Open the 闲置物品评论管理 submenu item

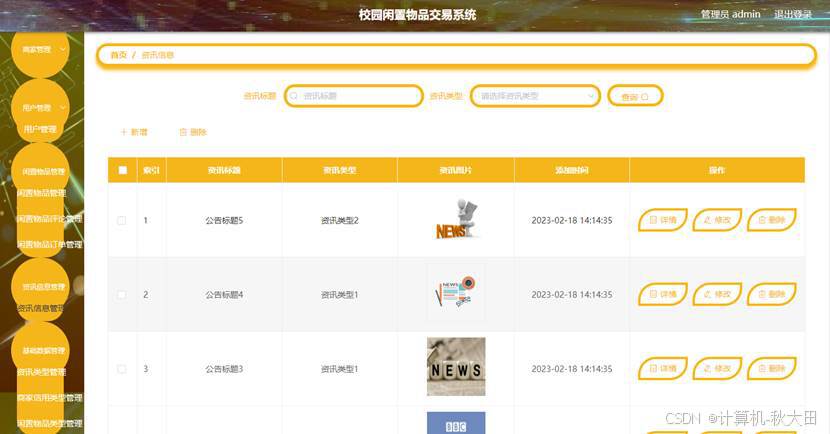point(49,219)
